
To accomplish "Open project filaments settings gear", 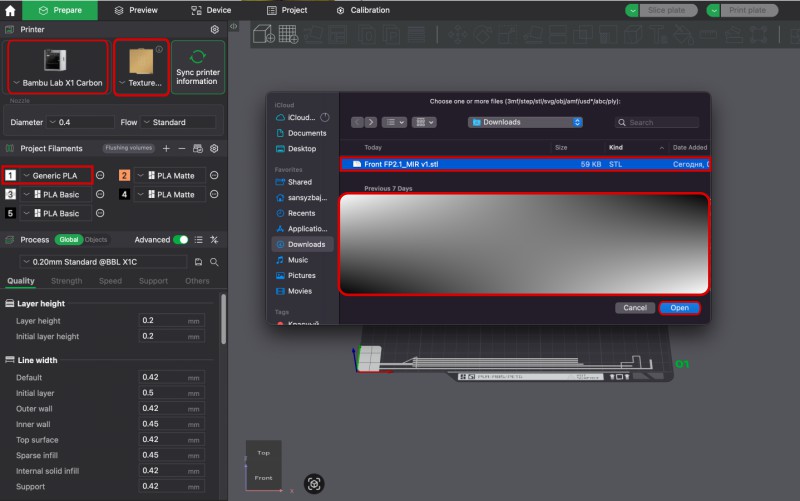I will click(x=214, y=148).
